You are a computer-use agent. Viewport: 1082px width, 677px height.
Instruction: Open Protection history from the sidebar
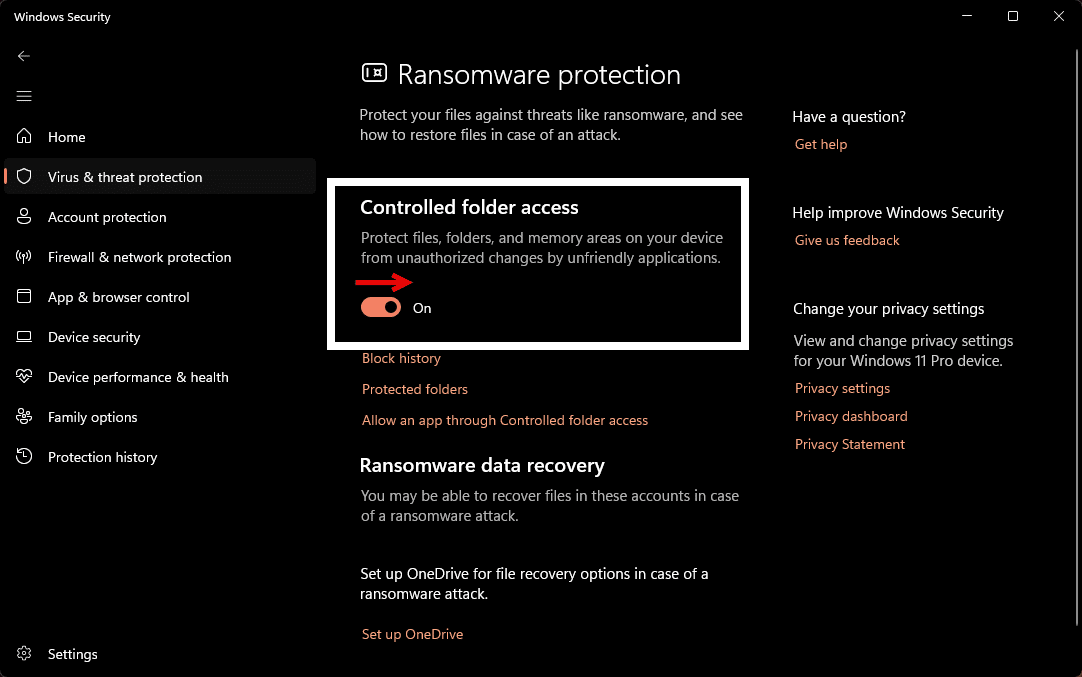tap(102, 457)
